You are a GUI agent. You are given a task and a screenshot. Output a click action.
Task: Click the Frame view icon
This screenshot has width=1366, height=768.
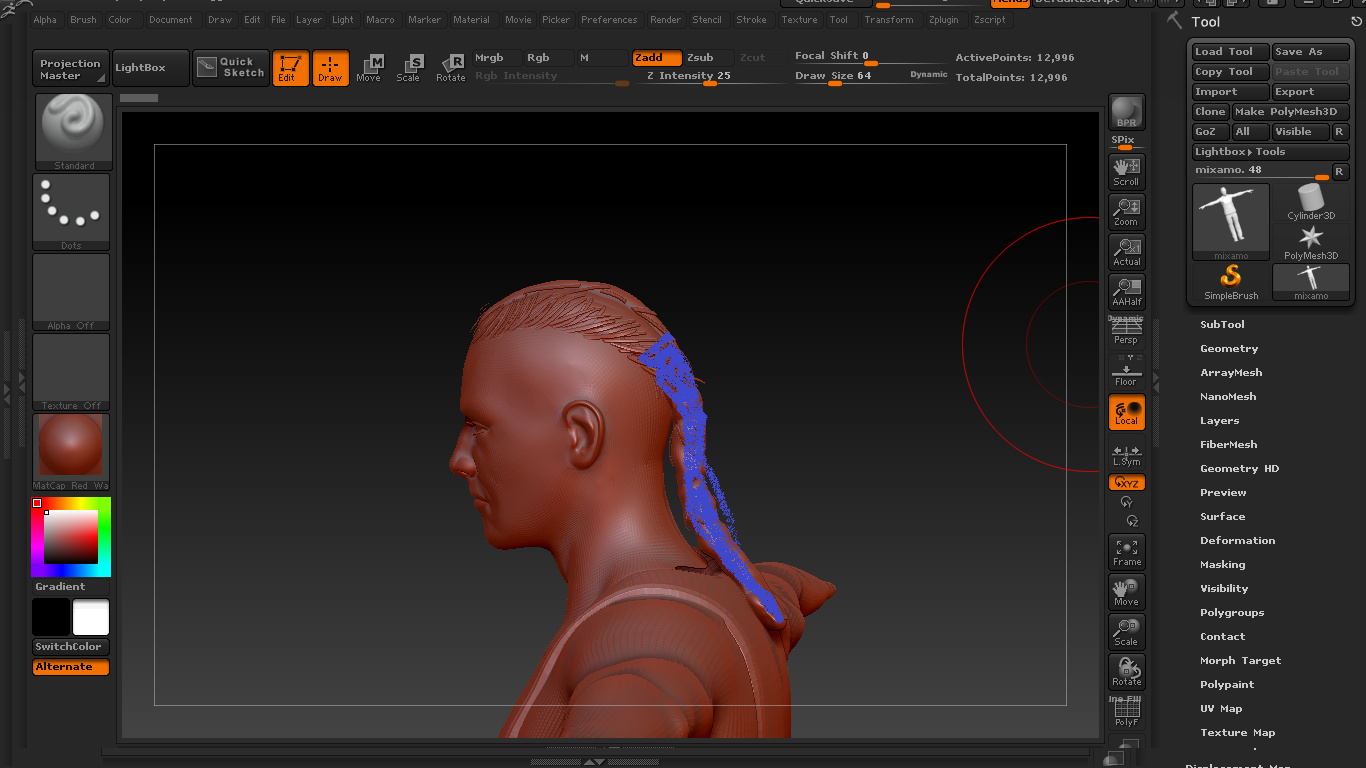pos(1126,552)
